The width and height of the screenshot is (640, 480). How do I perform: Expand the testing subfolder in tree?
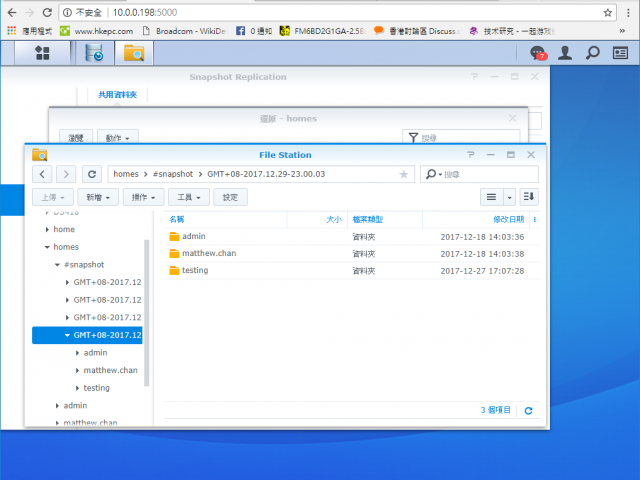click(77, 388)
